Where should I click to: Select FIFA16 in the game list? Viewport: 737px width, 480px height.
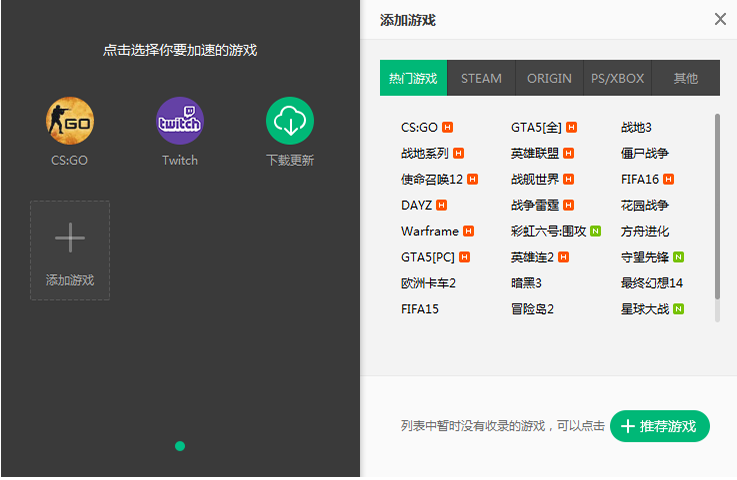point(640,179)
